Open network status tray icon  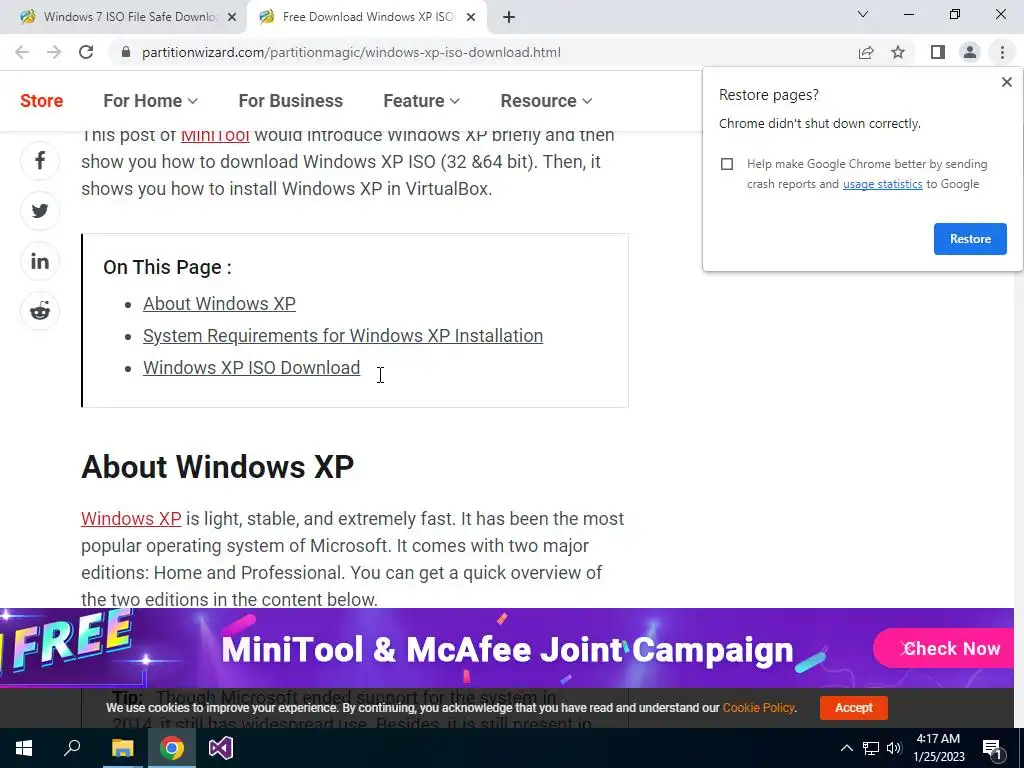[871, 748]
